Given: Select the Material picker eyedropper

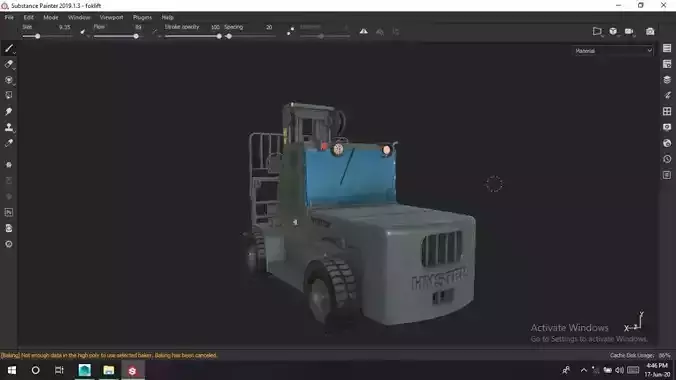Looking at the screenshot, I should [x=9, y=143].
